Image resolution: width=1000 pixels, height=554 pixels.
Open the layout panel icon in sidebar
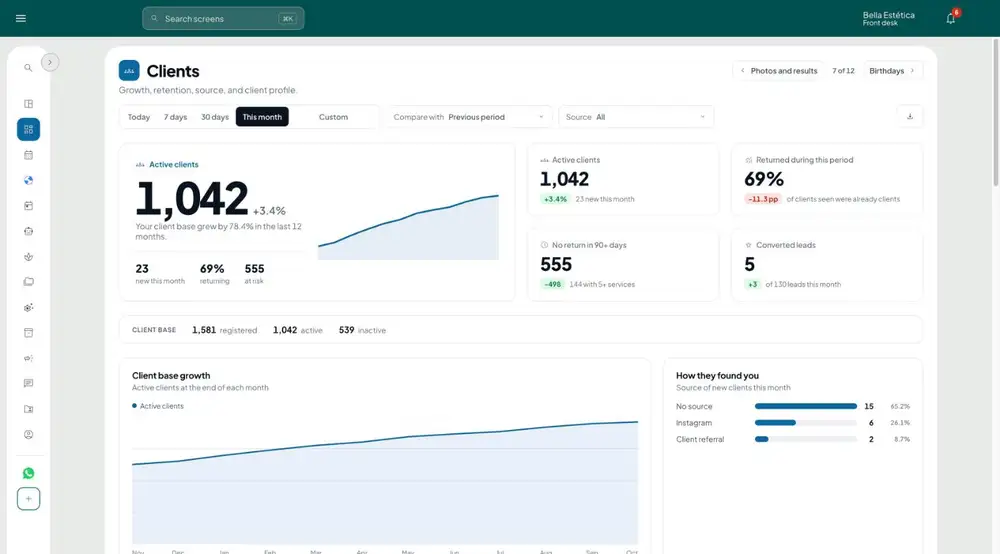28,104
